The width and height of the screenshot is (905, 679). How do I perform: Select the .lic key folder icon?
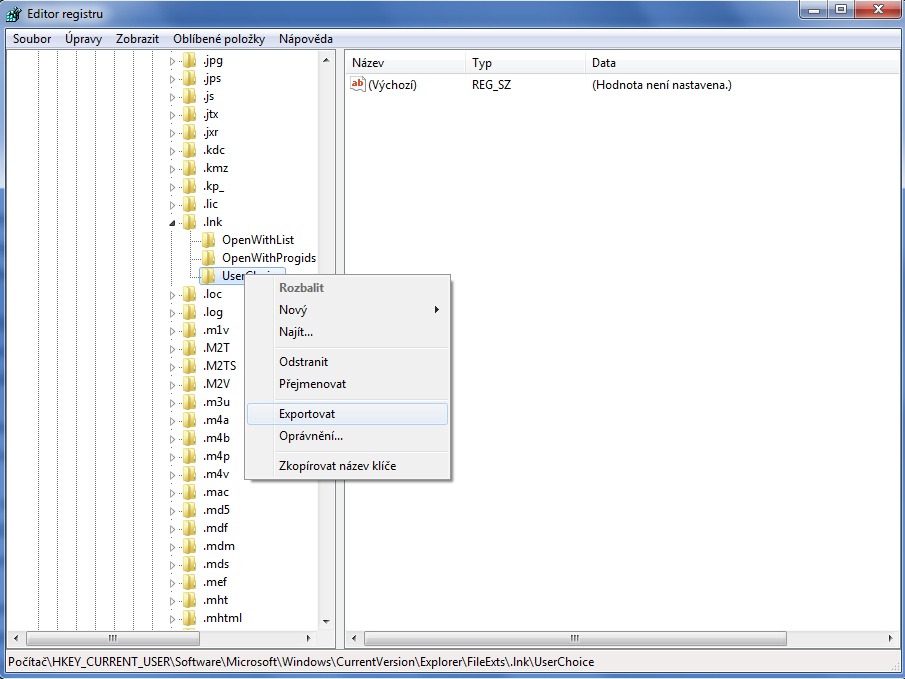189,204
